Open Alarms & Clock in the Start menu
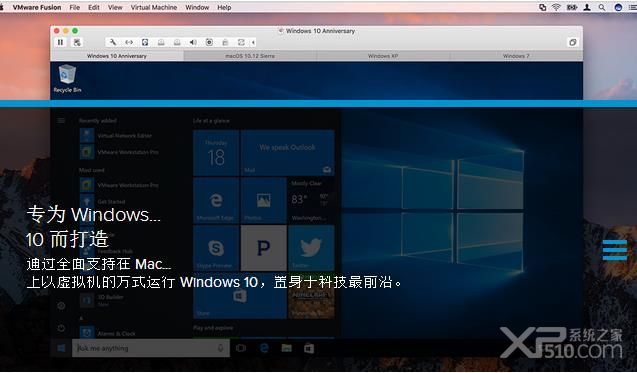The image size is (637, 373). tap(108, 334)
